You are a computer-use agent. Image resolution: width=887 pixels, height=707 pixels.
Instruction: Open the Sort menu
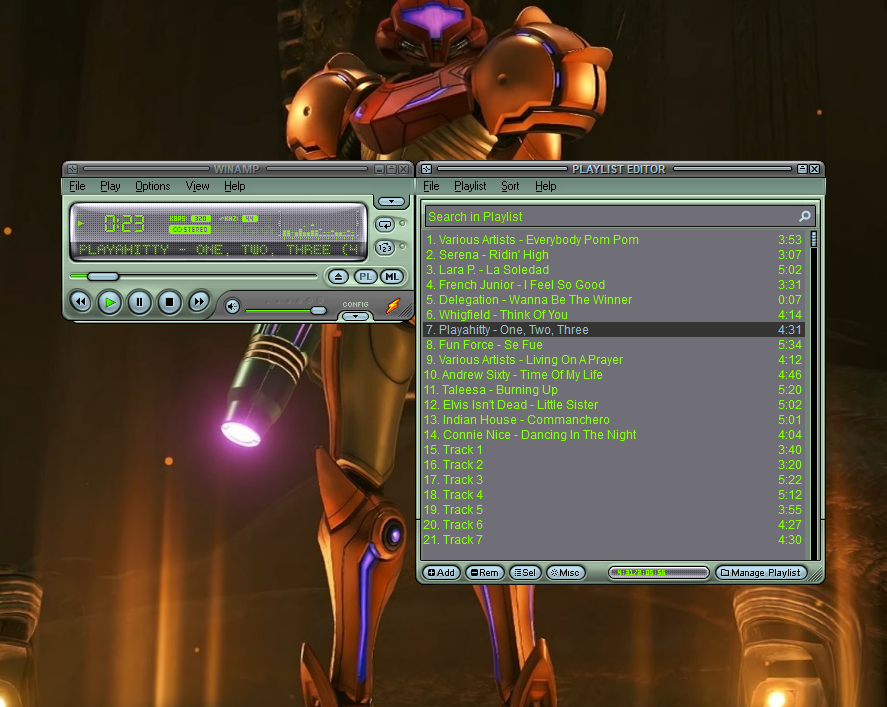pos(510,186)
